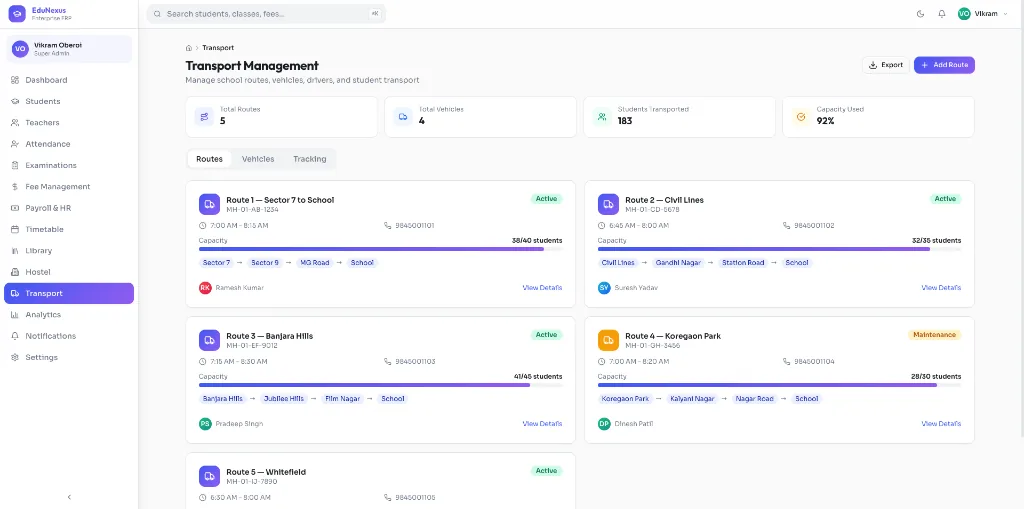Click the Route 5 bus icon
1024x509 pixels.
pyautogui.click(x=210, y=476)
